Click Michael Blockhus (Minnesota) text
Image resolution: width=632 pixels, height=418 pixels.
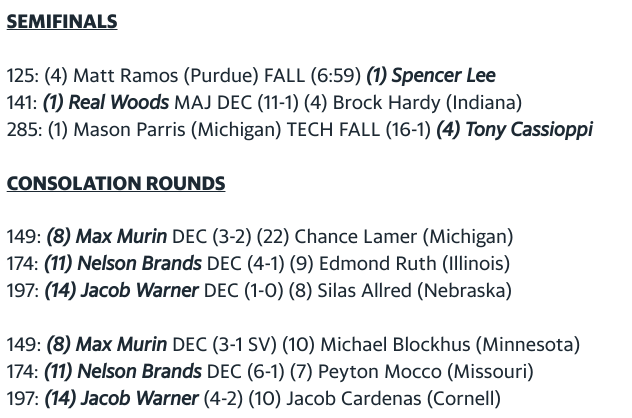(450, 345)
